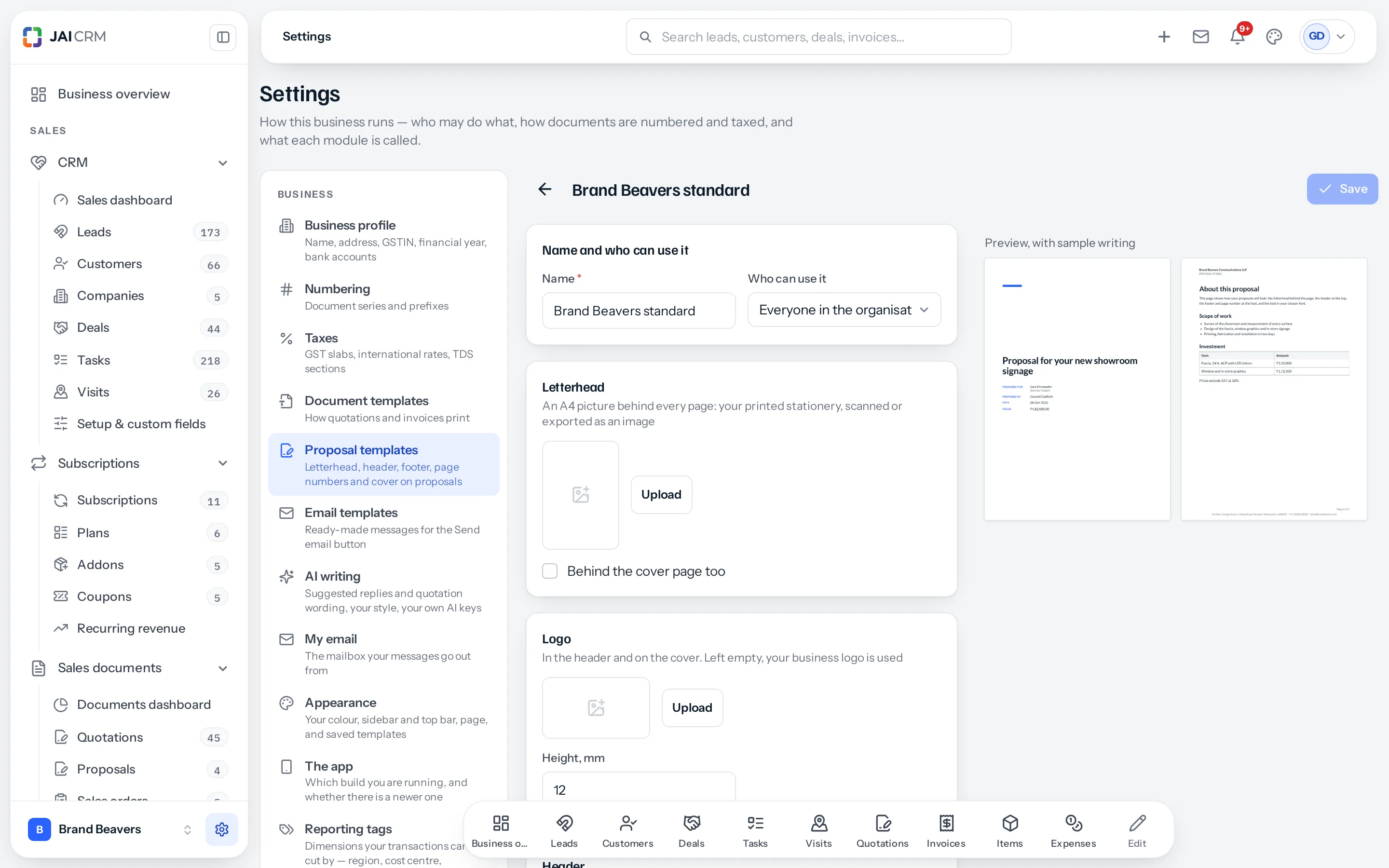Open the cover page preview thumbnail

point(1077,389)
